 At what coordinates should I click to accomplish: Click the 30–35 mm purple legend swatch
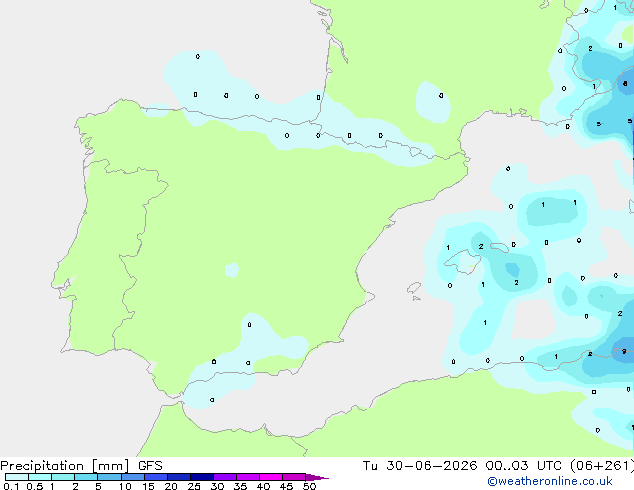(x=225, y=477)
